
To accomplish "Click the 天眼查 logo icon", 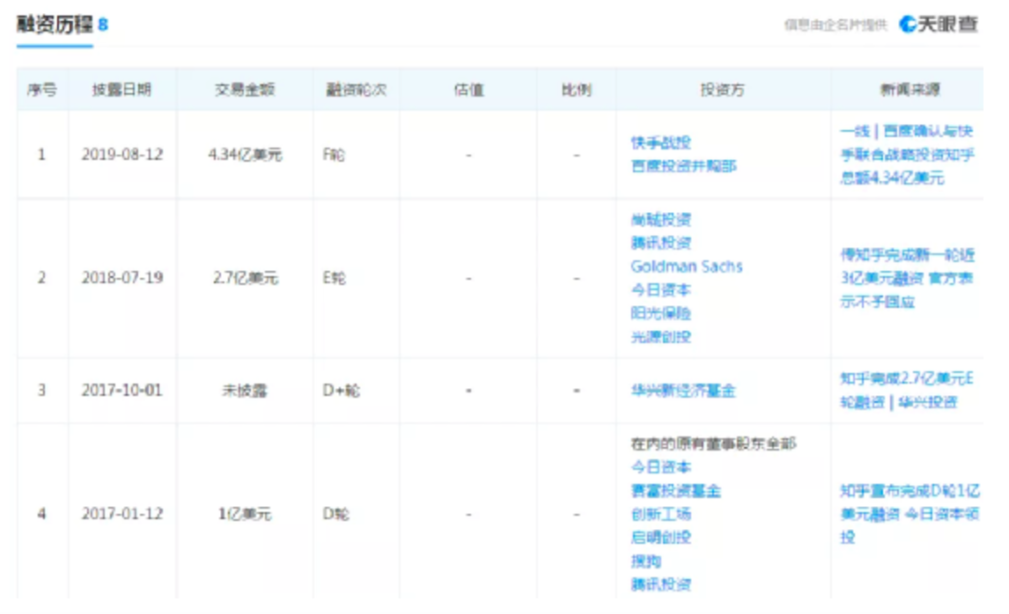I will [x=907, y=24].
